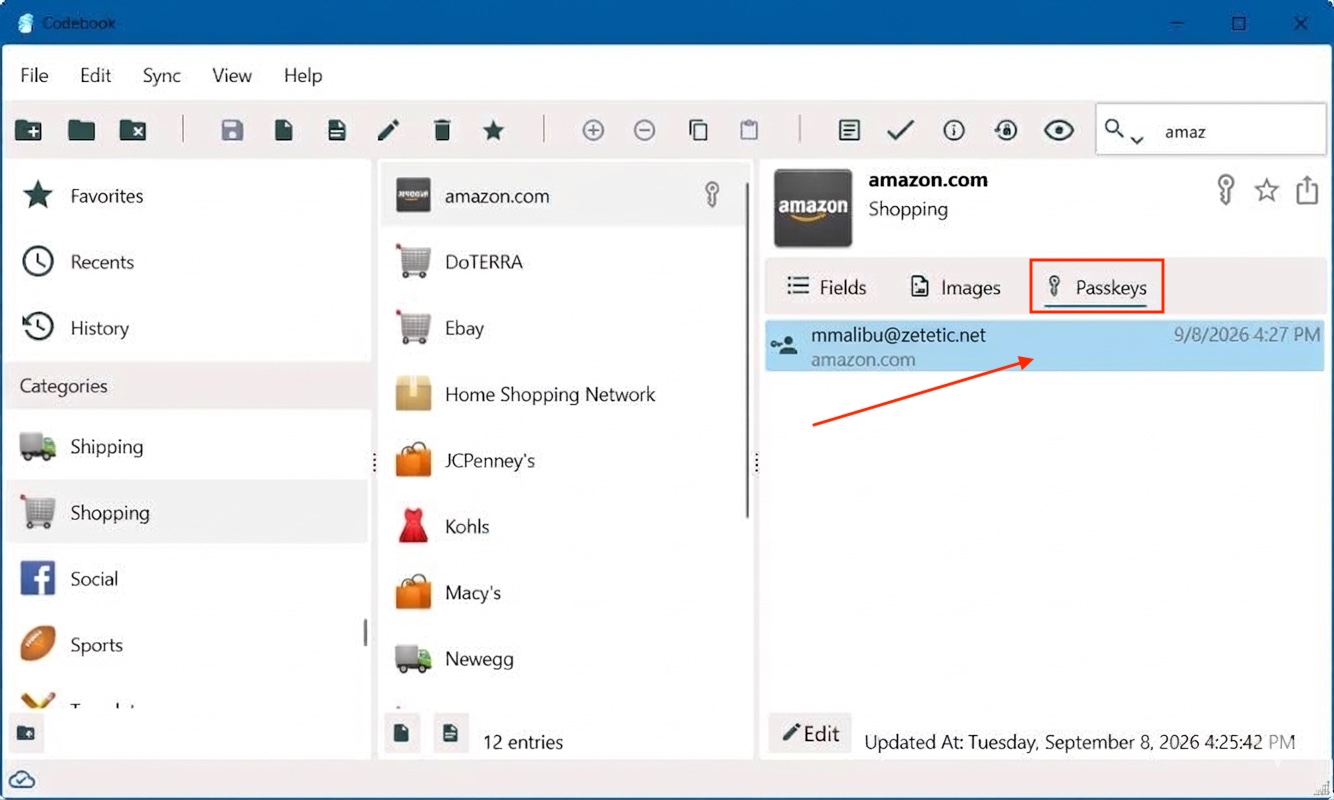Open the Help menu
The height and width of the screenshot is (800, 1334).
pos(303,76)
